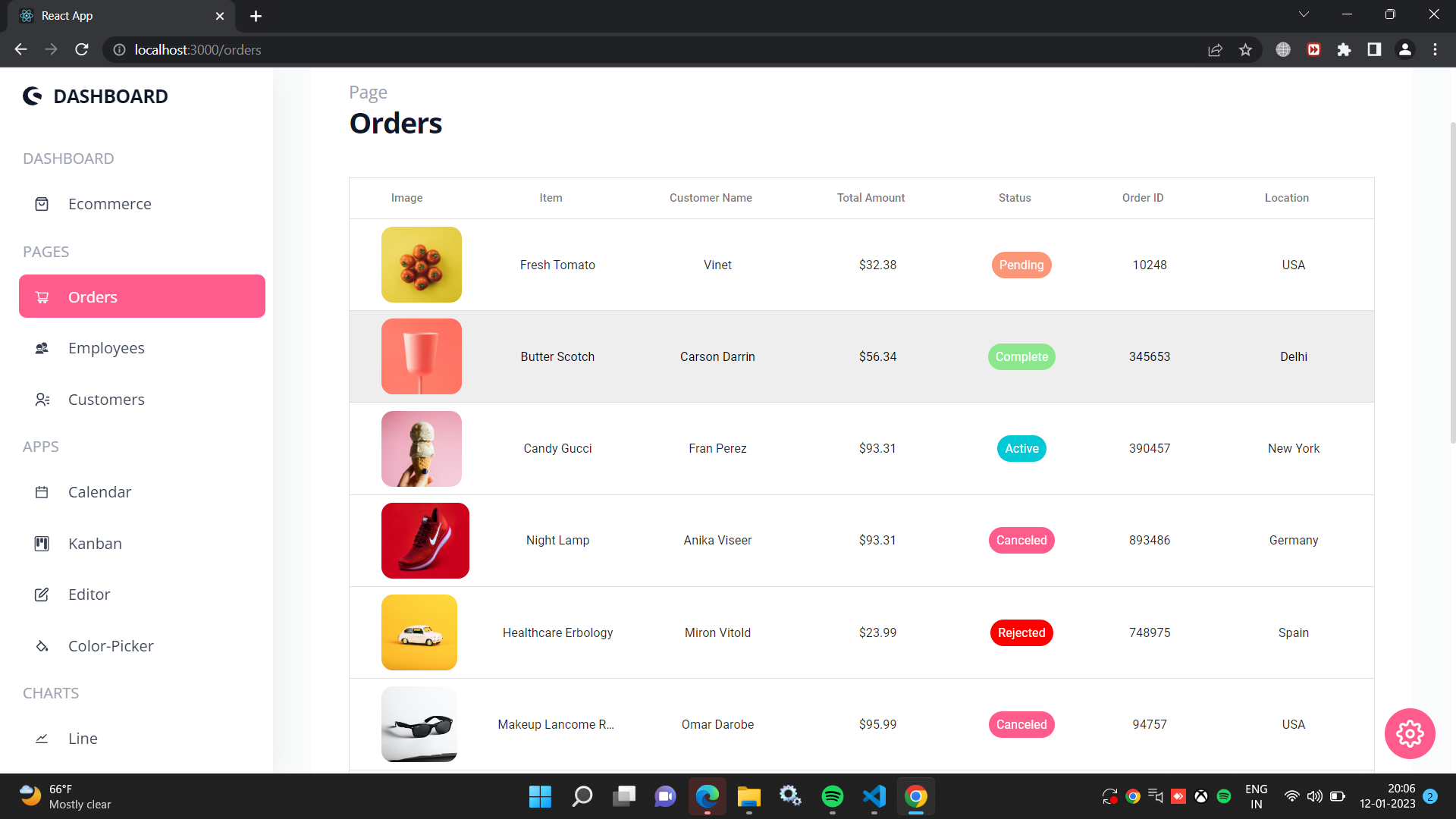The width and height of the screenshot is (1456, 819).
Task: Open the ENG IN language switcher
Action: click(x=1257, y=795)
